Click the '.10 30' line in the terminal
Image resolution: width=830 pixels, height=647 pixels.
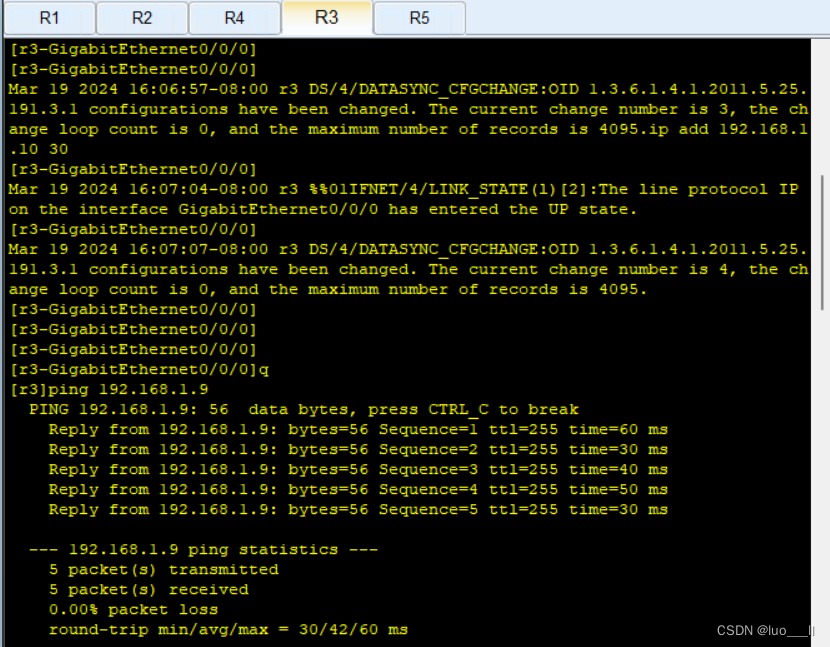[39, 149]
